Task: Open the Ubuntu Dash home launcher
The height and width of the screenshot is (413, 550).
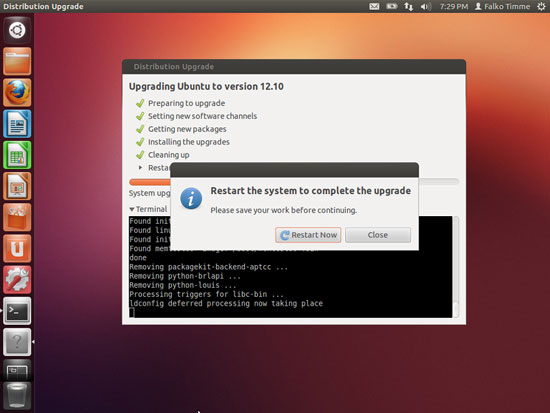Action: [x=17, y=30]
